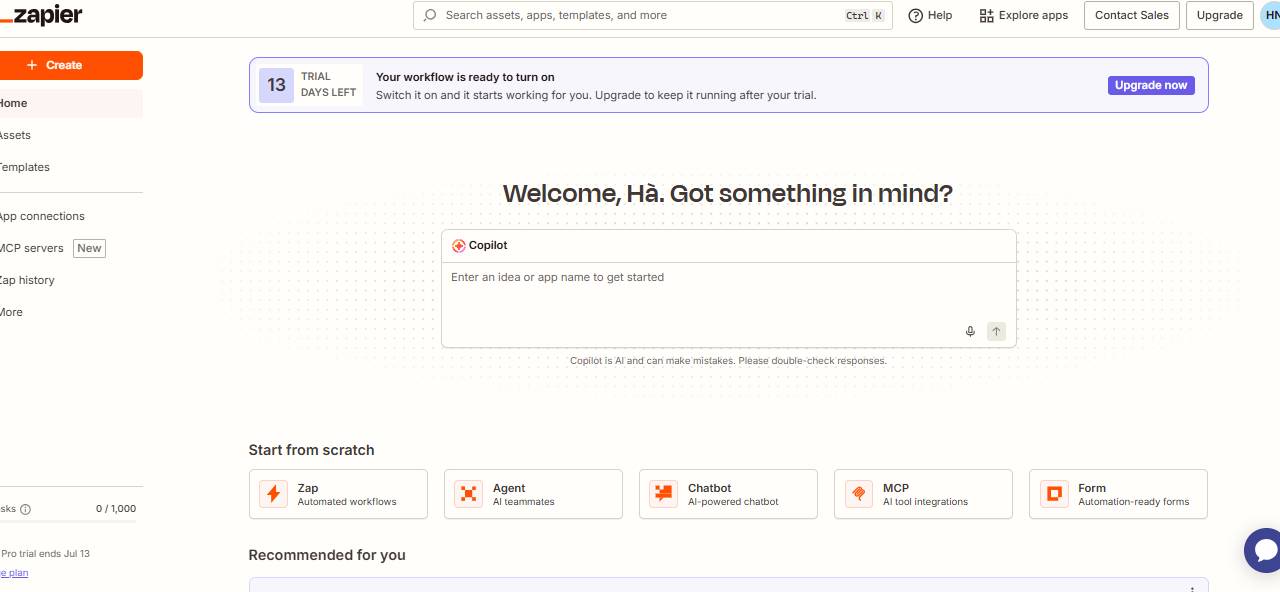Screen dimensions: 1280x592
Task: Open the HN user avatar
Action: click(x=1270, y=15)
